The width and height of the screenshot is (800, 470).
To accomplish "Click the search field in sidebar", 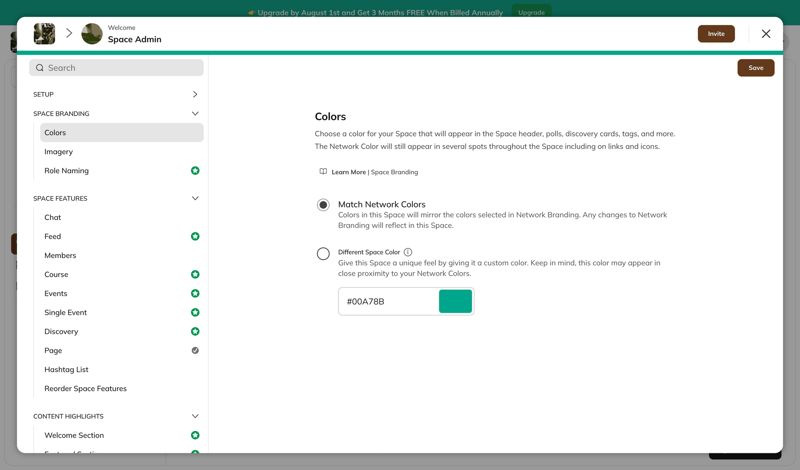I will pyautogui.click(x=116, y=68).
